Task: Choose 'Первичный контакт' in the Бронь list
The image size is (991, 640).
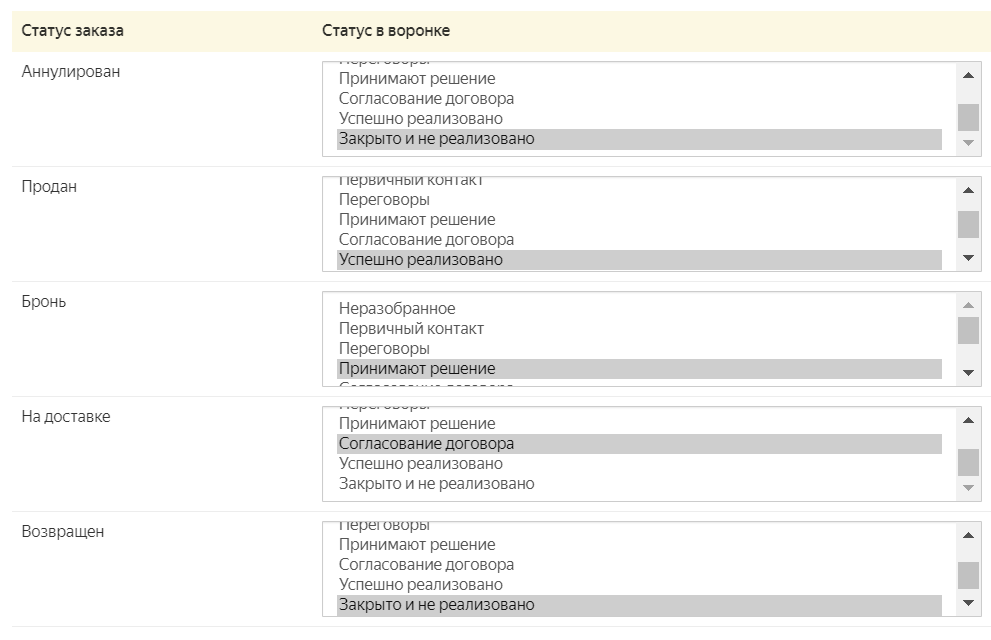Action: (411, 329)
